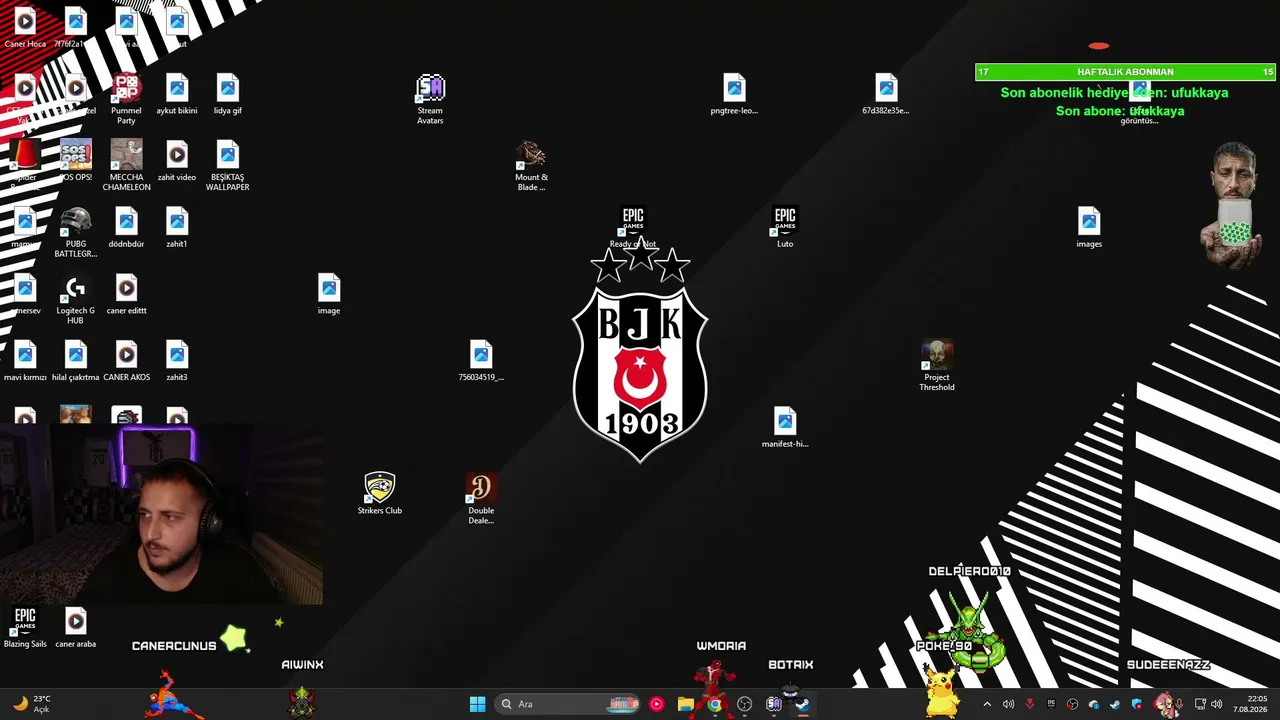The height and width of the screenshot is (720, 1280).
Task: Select the file named image
Action: click(329, 294)
